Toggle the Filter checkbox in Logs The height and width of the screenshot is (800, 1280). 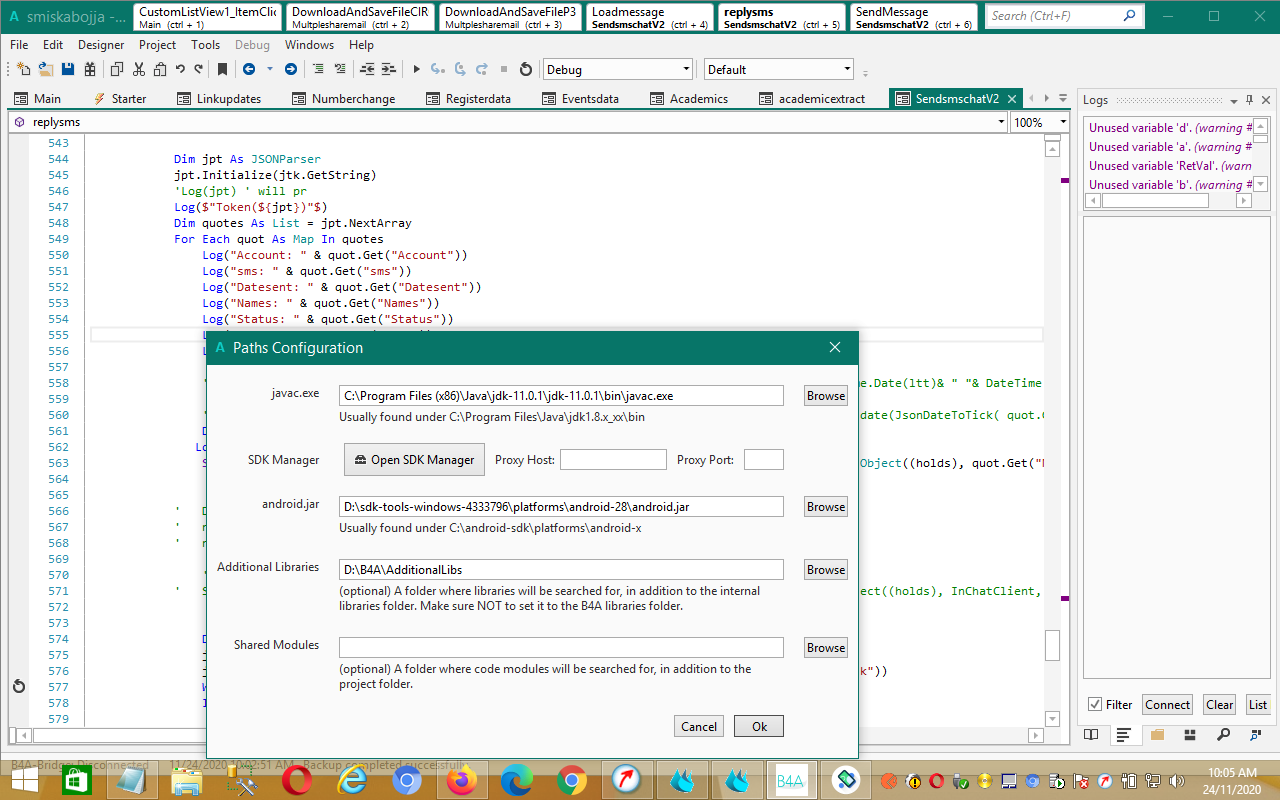coord(1095,705)
